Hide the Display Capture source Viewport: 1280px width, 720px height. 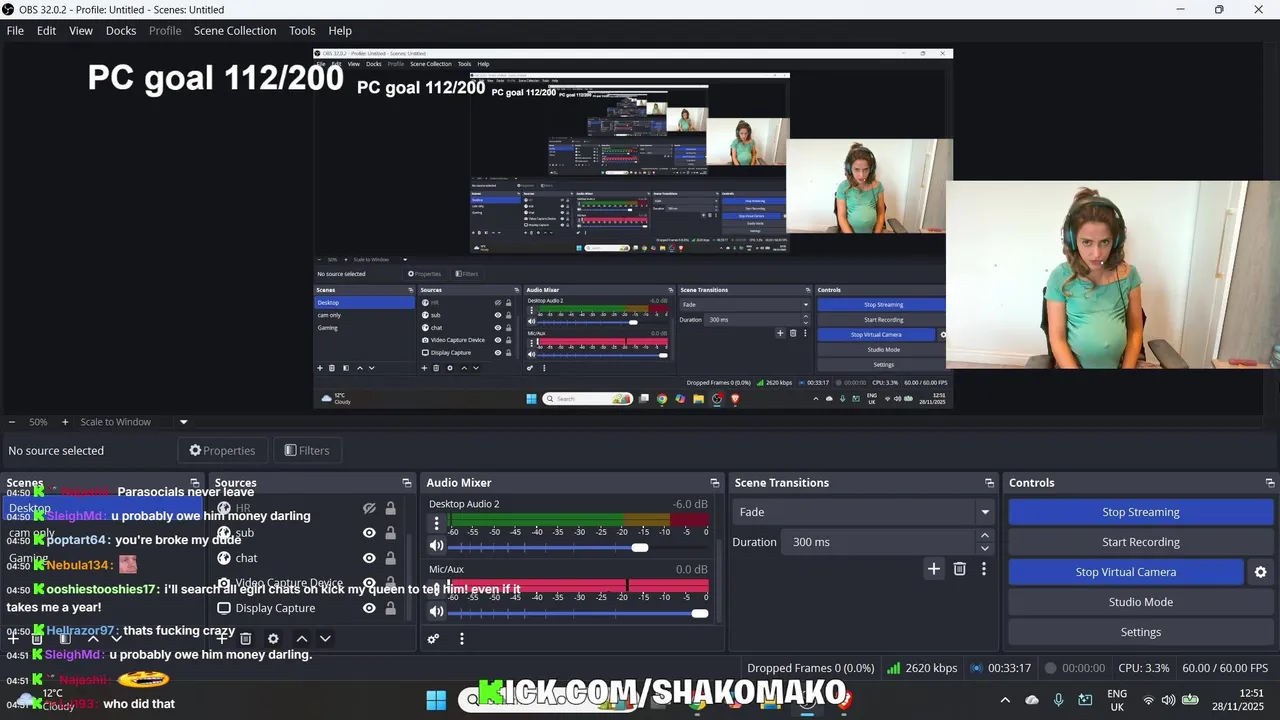point(369,608)
